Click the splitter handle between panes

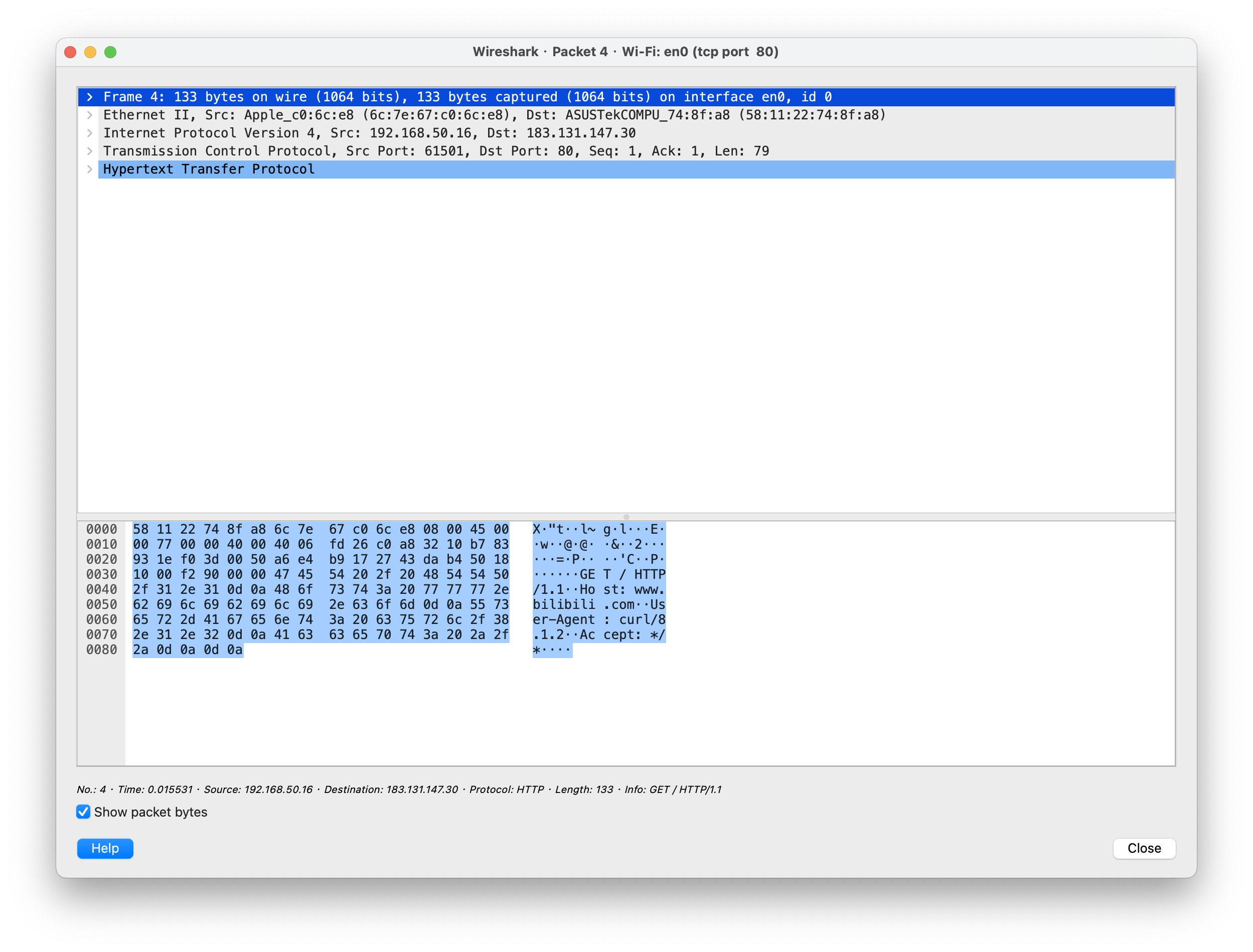[x=625, y=517]
